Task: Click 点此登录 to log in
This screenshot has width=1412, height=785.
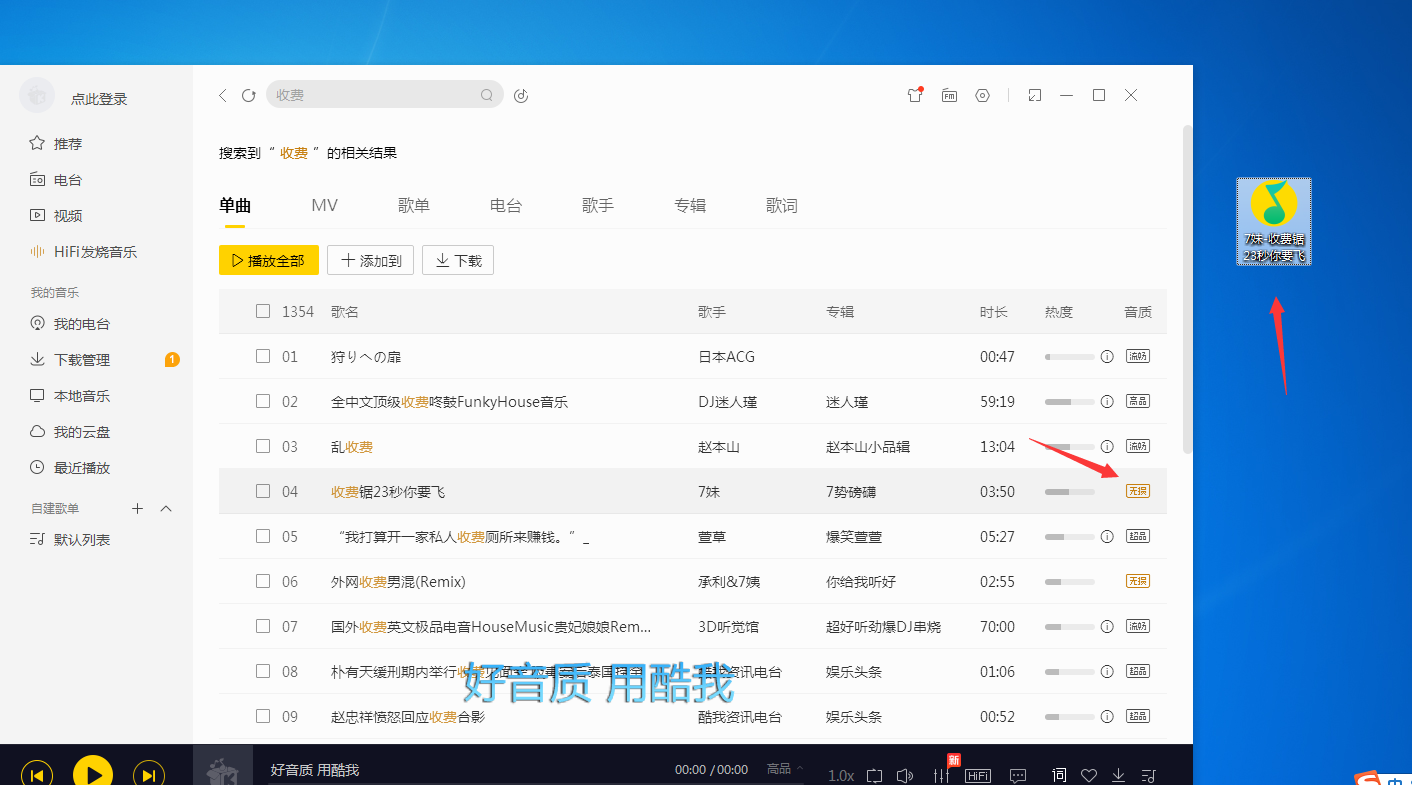Action: point(99,99)
